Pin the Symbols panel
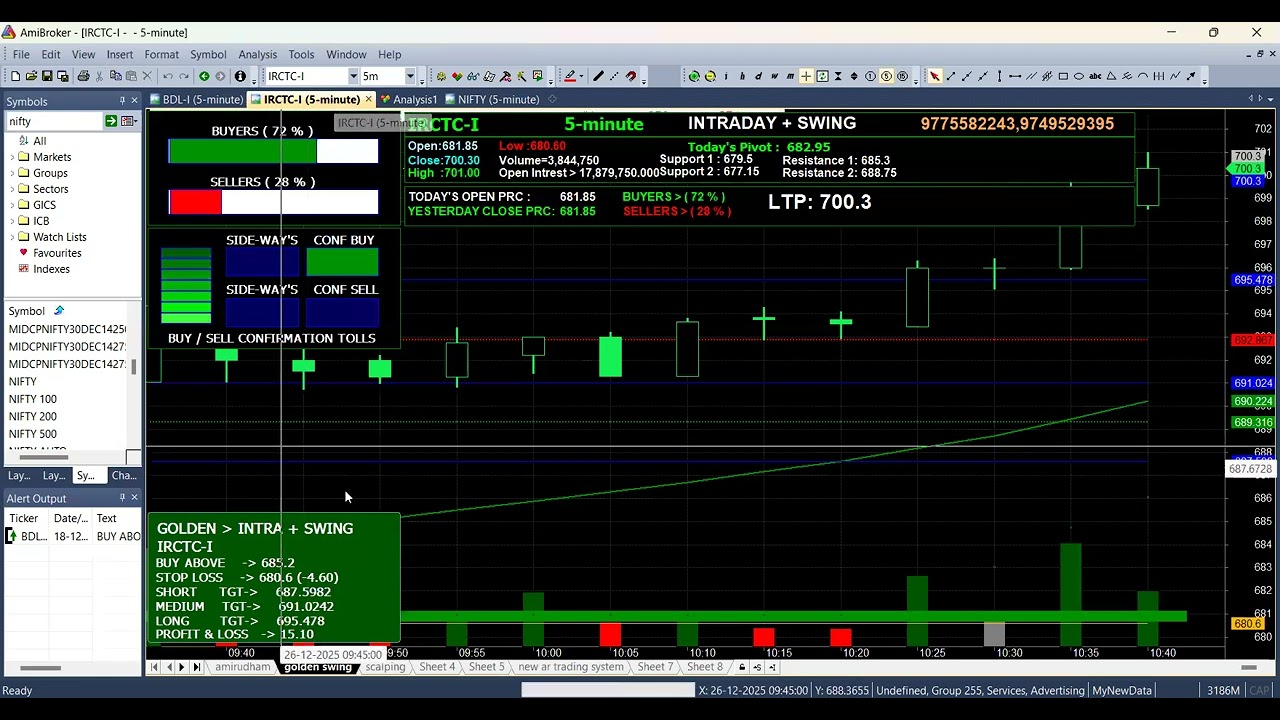This screenshot has width=1280, height=720. click(x=122, y=101)
